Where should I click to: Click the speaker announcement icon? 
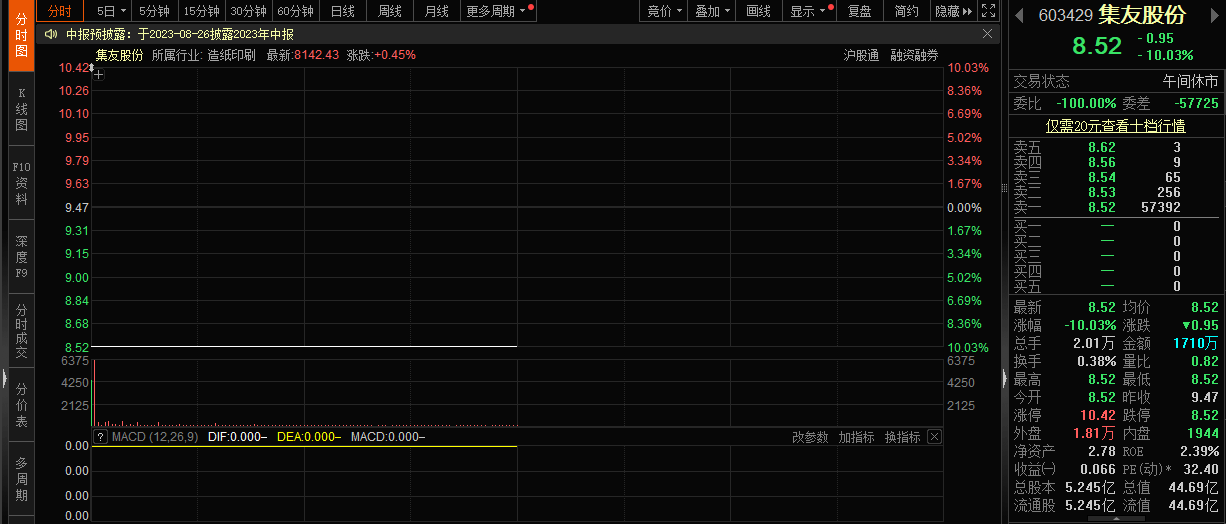(51, 34)
